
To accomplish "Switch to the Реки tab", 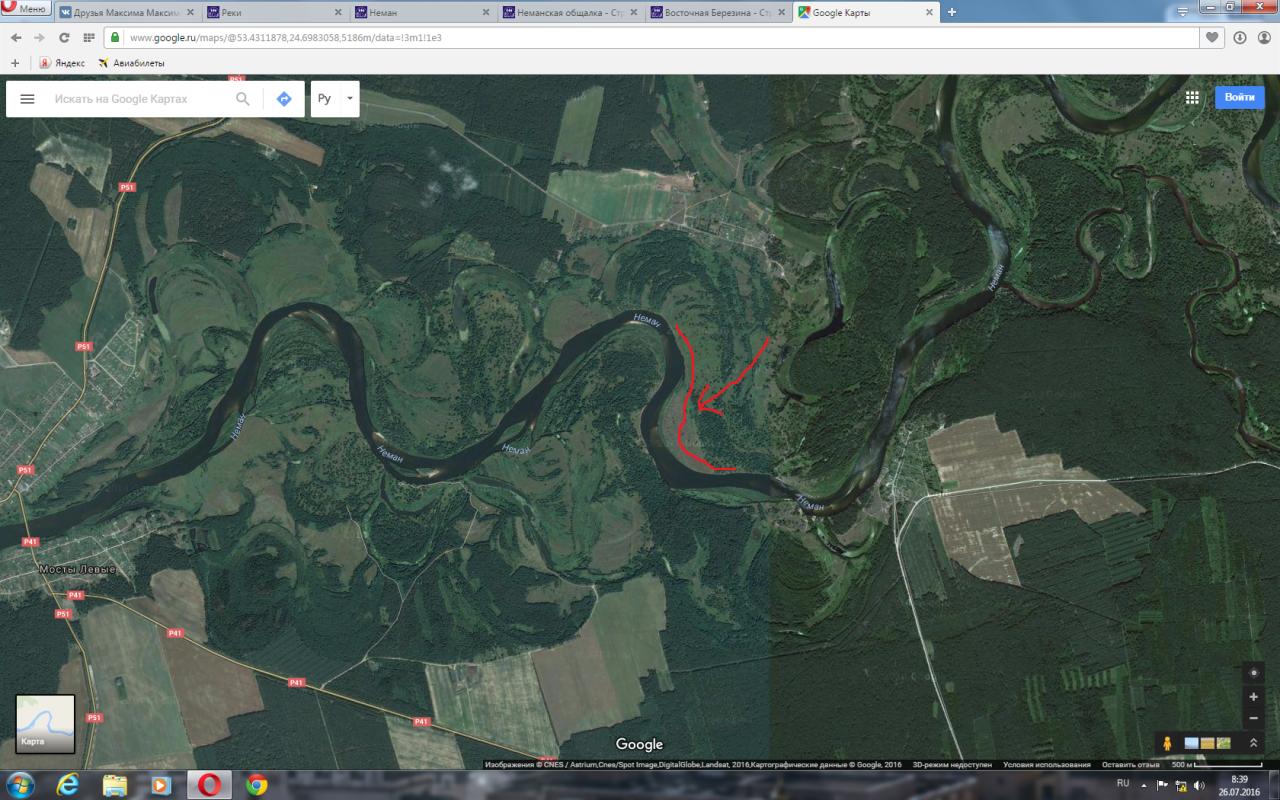I will pyautogui.click(x=273, y=12).
